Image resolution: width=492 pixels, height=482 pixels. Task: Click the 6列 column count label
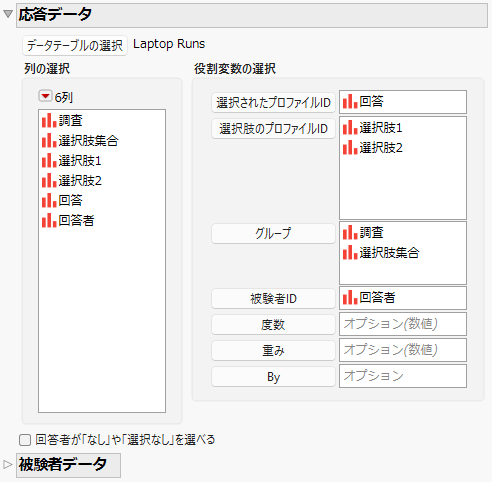[63, 97]
